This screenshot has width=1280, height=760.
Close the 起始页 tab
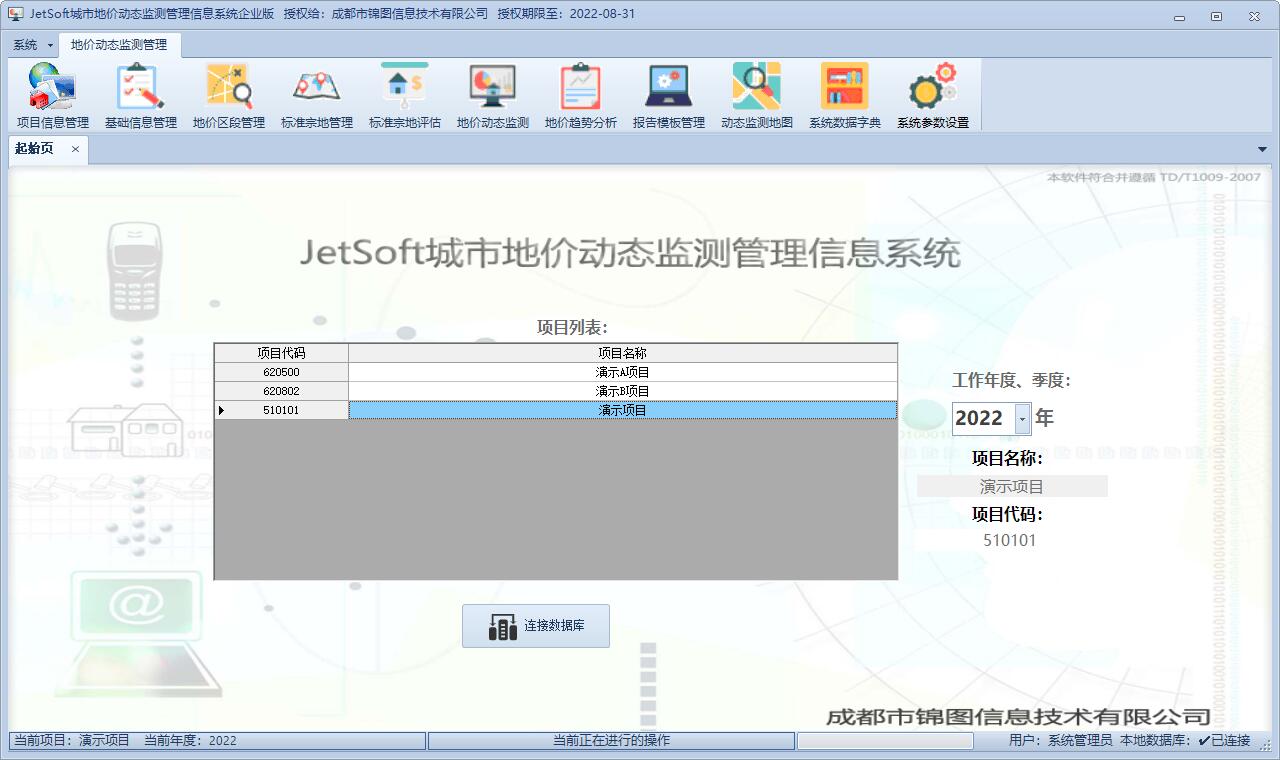click(75, 149)
